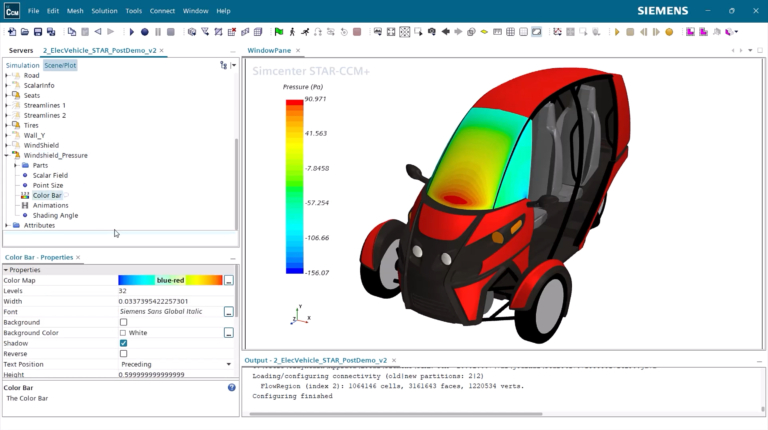Switch to the Servers tab
The height and width of the screenshot is (430, 768).
21,50
